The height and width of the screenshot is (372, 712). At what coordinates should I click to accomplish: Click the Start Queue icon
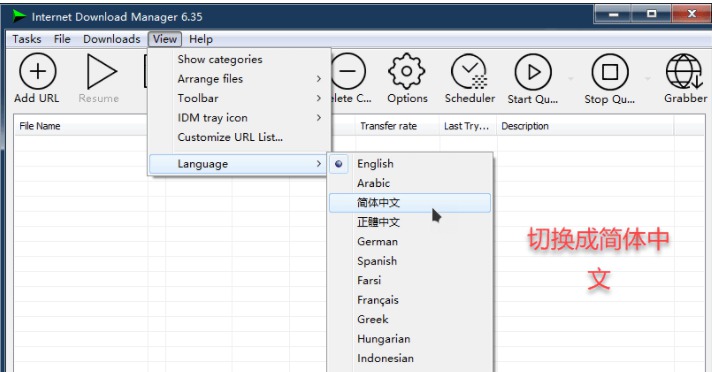click(x=533, y=72)
